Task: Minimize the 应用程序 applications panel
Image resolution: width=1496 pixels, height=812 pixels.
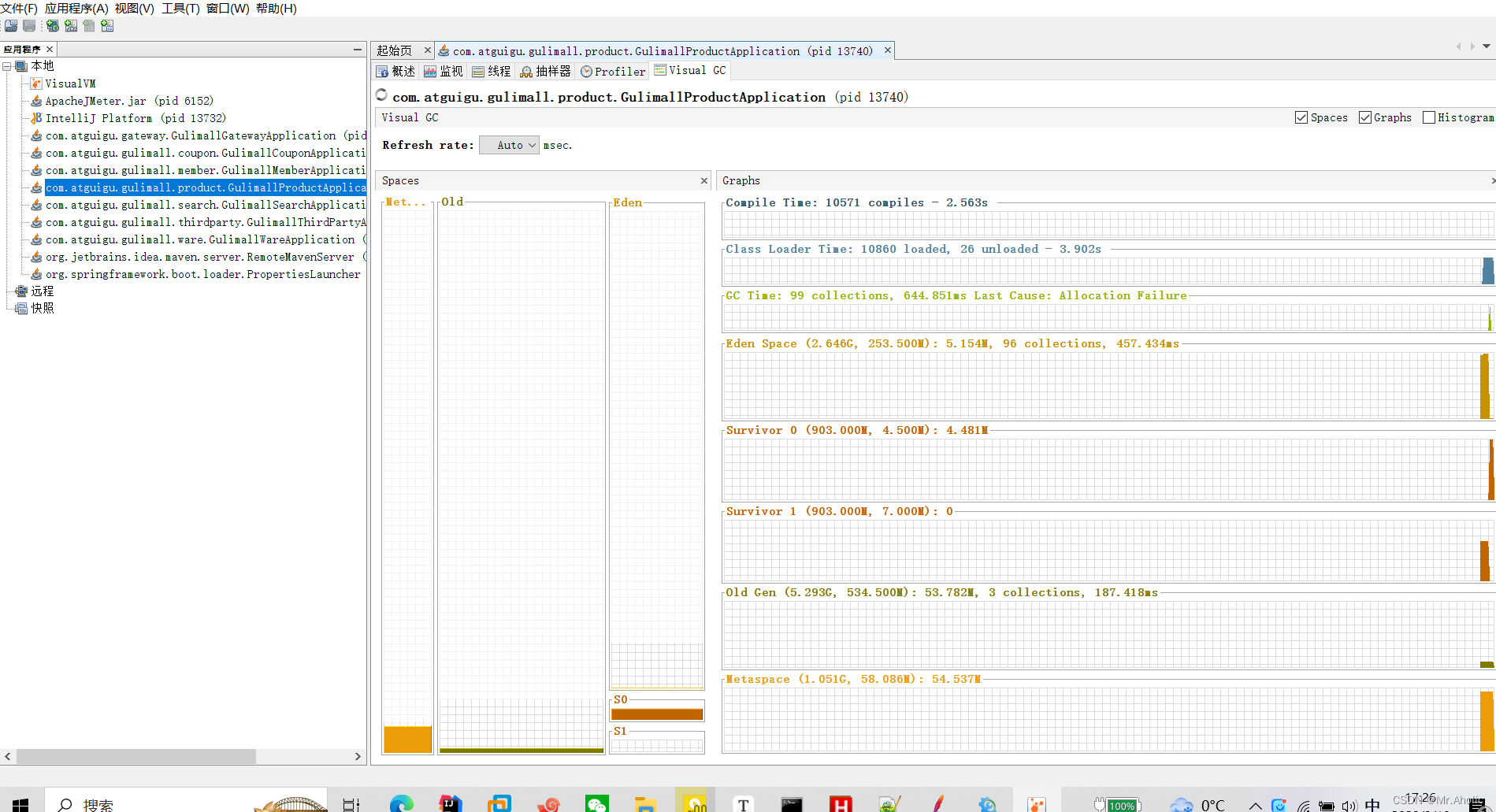Action: coord(357,50)
